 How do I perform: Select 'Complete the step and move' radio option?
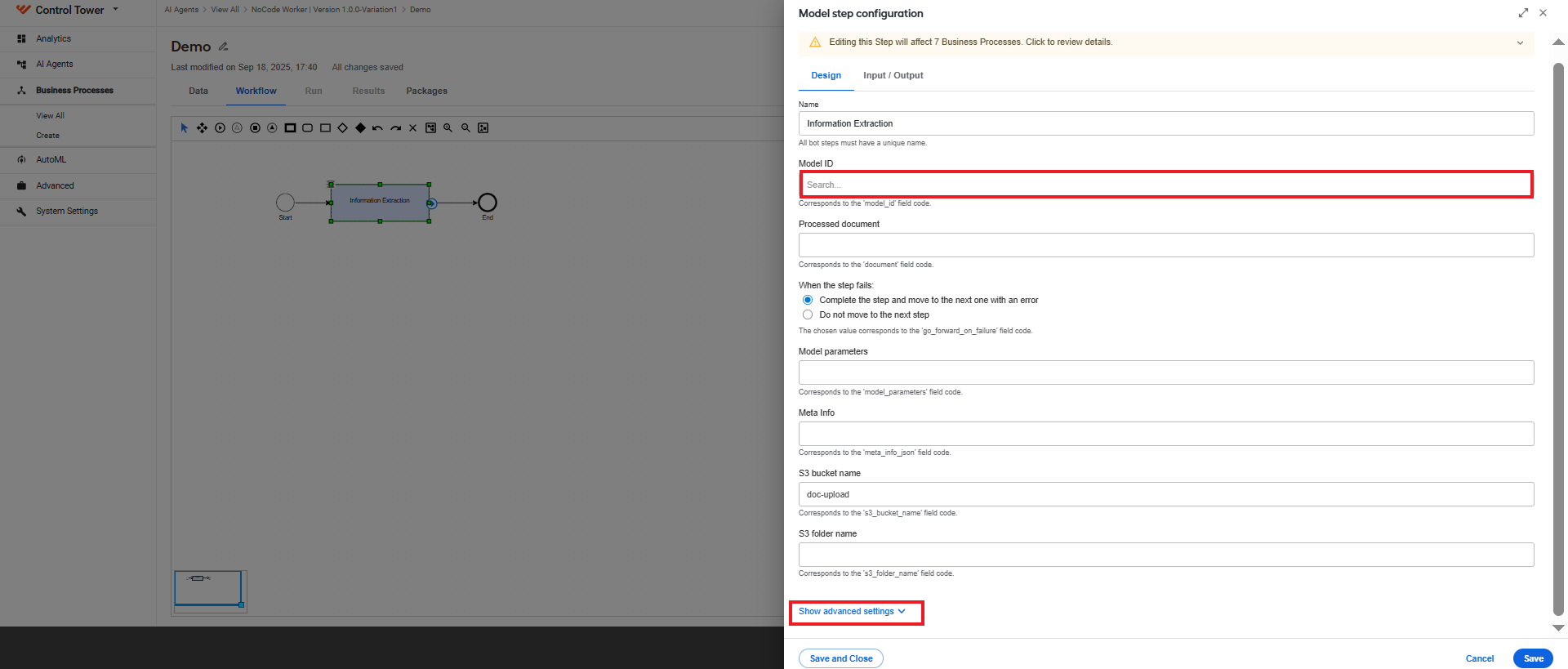coord(808,300)
